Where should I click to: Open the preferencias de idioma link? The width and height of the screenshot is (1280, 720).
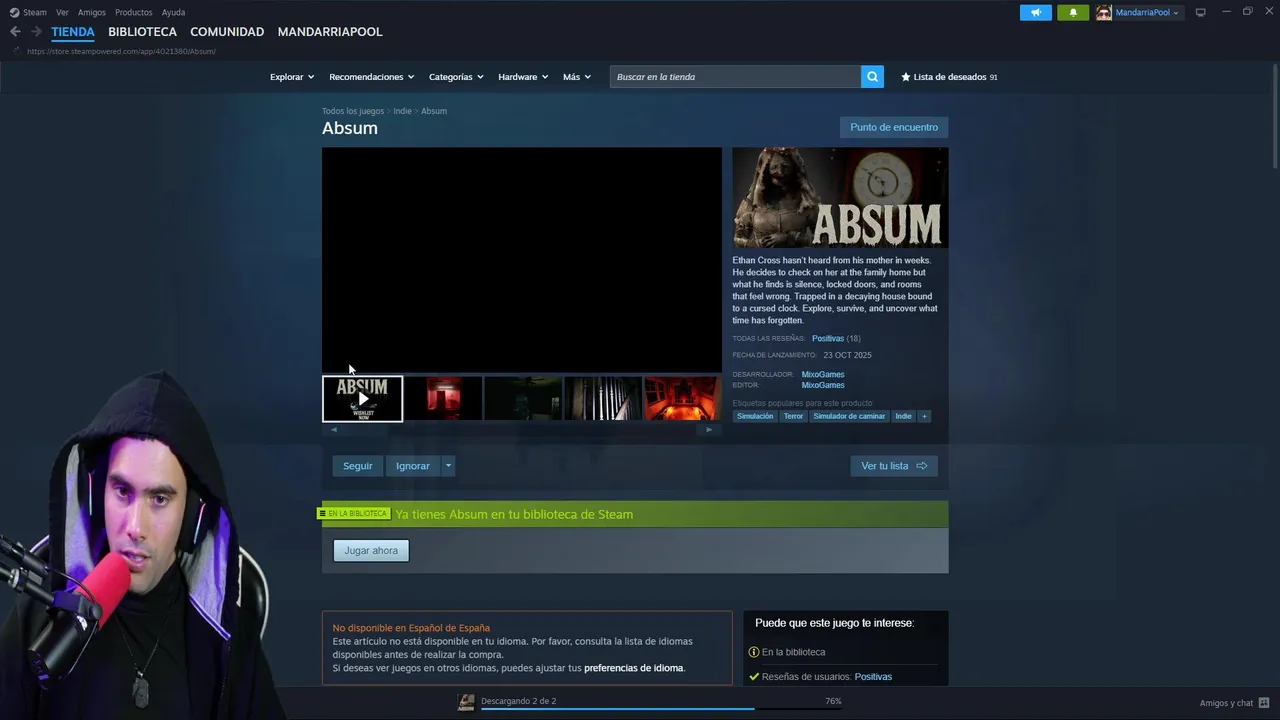click(x=633, y=668)
